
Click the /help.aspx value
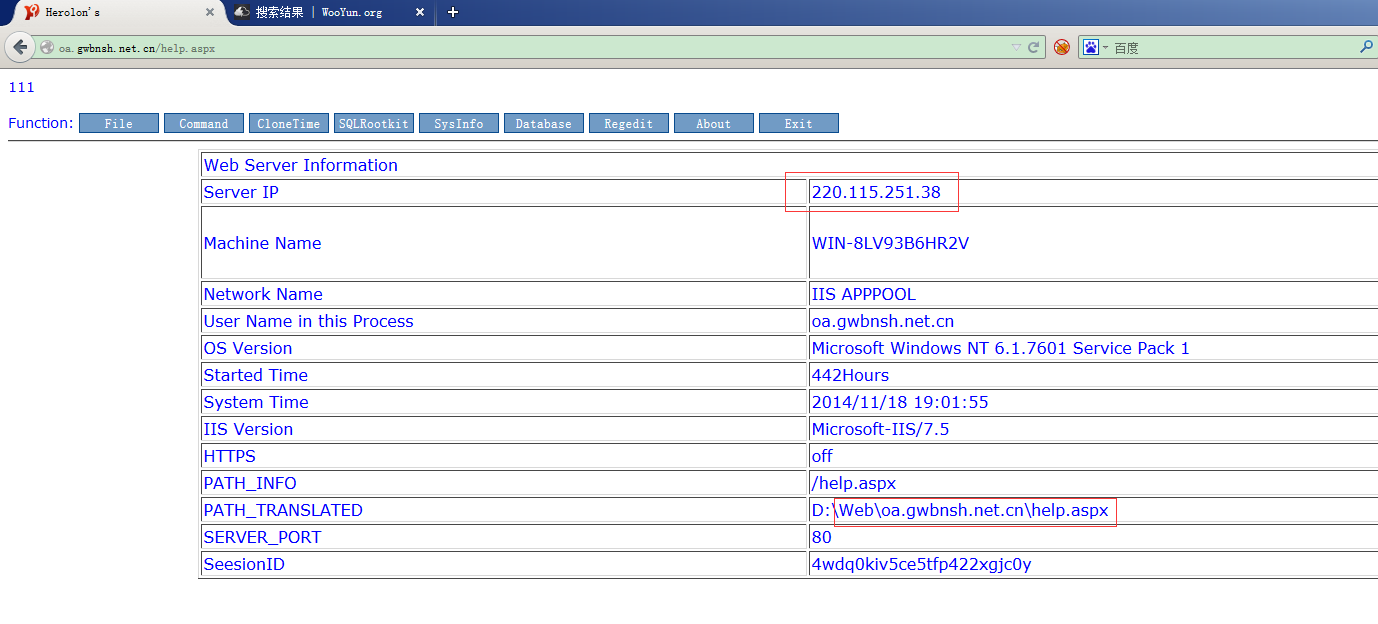(853, 483)
